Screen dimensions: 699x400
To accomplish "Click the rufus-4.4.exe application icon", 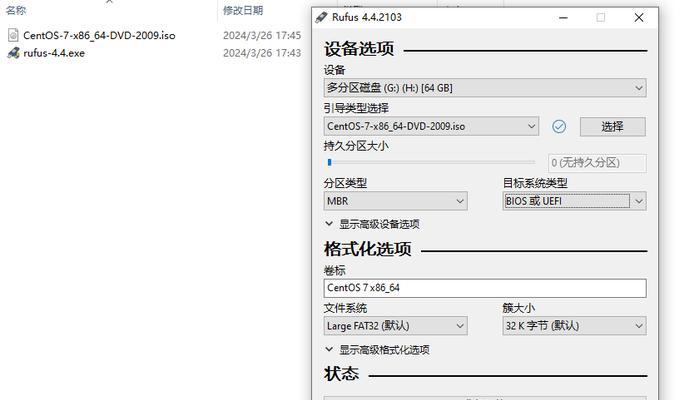I will click(13, 53).
